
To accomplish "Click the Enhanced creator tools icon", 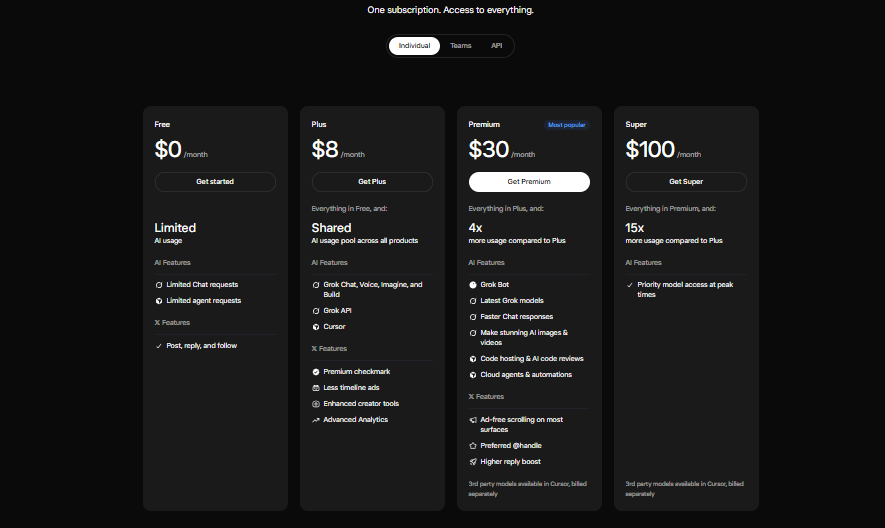I will click(316, 404).
